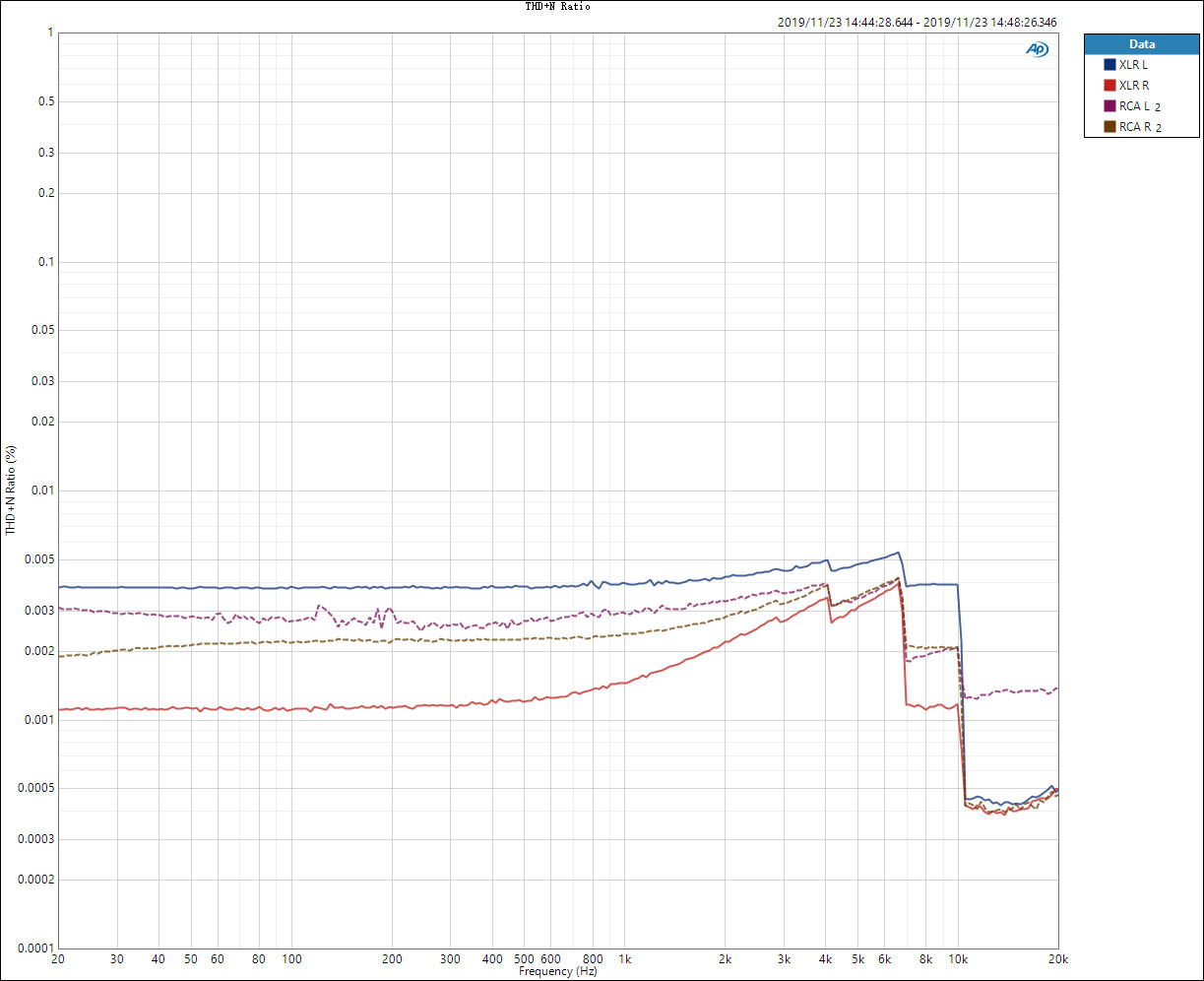Viewport: 1204px width, 981px height.
Task: Click the THD+N Ratio (%) vertical axis label
Action: click(x=11, y=490)
